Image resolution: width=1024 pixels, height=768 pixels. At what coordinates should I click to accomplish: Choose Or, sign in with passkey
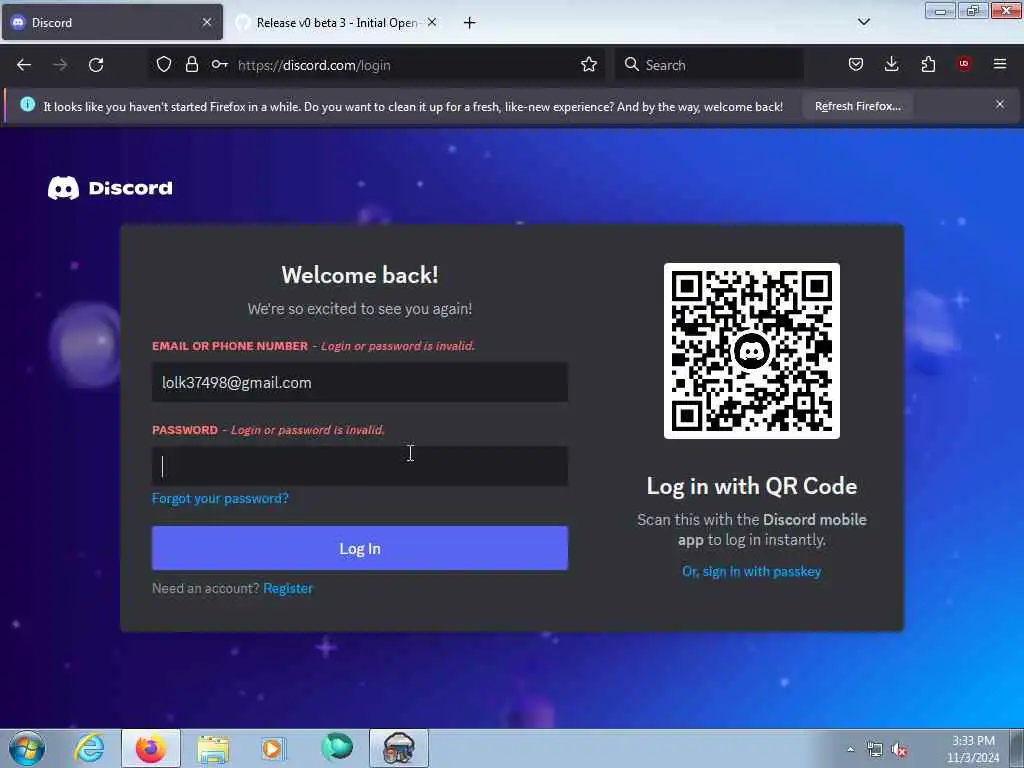pyautogui.click(x=752, y=571)
